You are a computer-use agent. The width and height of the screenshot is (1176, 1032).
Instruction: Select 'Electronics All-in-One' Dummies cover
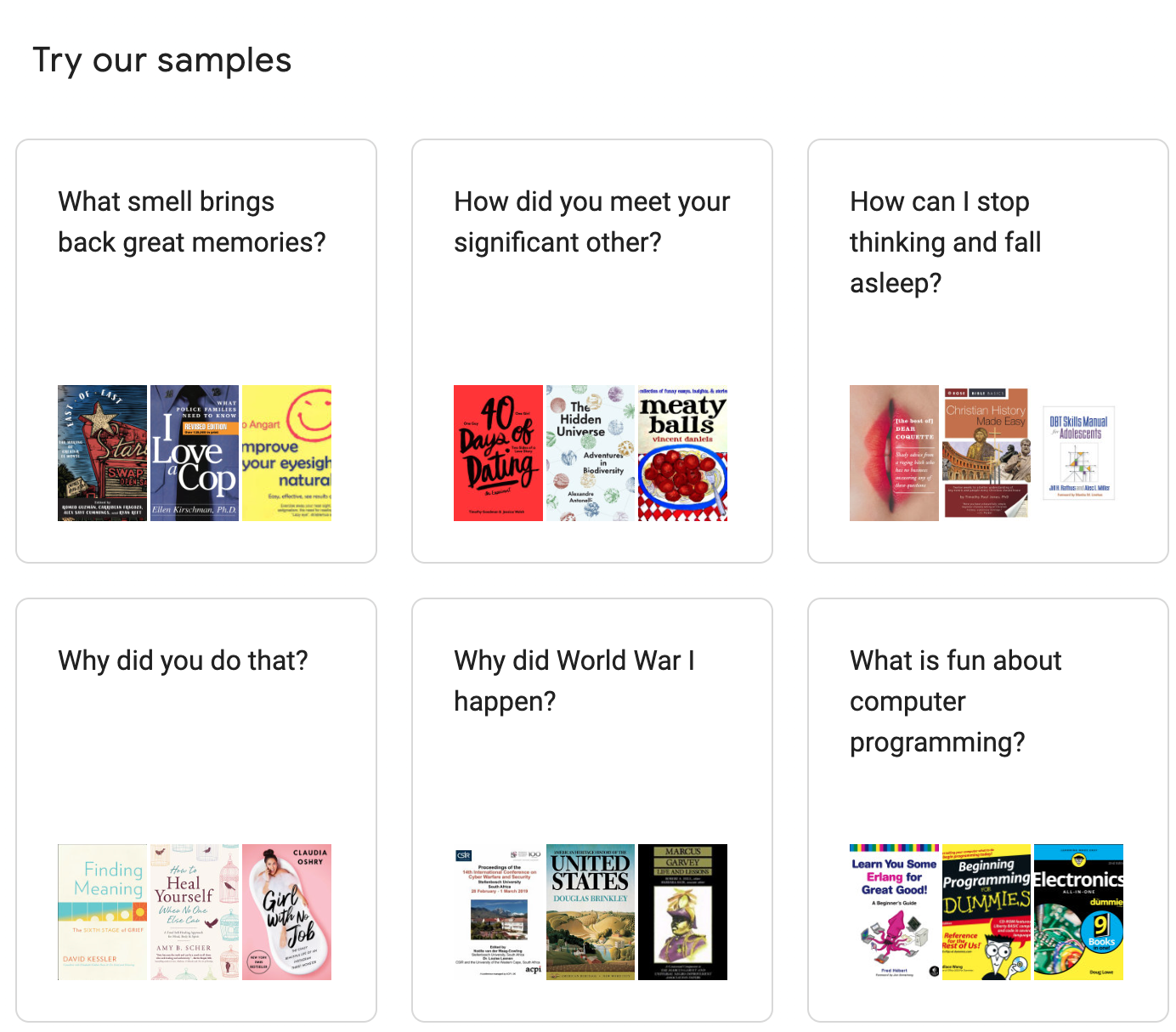point(1078,912)
